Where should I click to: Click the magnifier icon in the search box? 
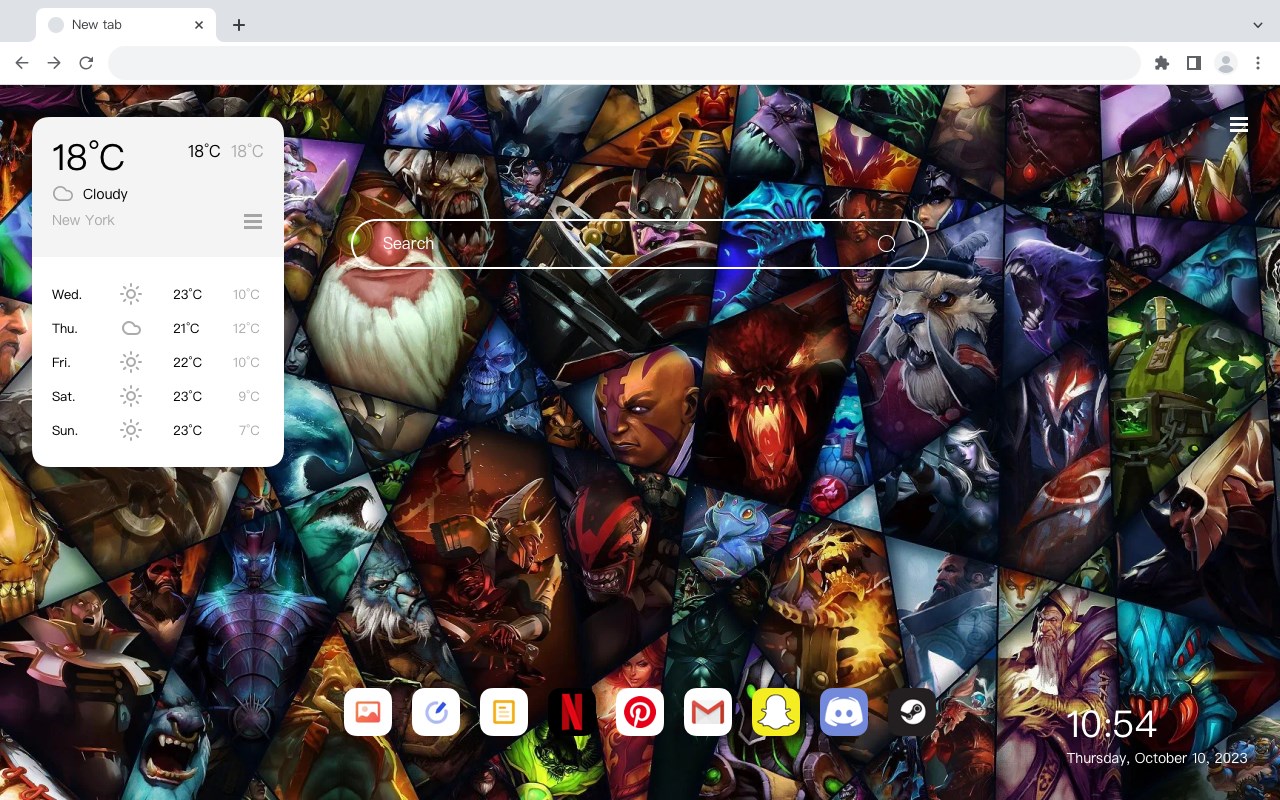coord(886,244)
